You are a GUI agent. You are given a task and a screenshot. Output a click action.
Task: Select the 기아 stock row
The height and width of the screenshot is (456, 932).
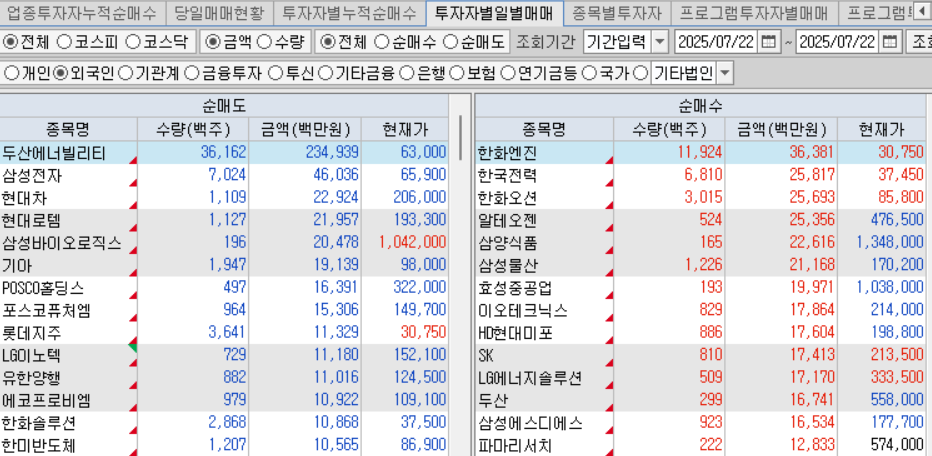224,266
